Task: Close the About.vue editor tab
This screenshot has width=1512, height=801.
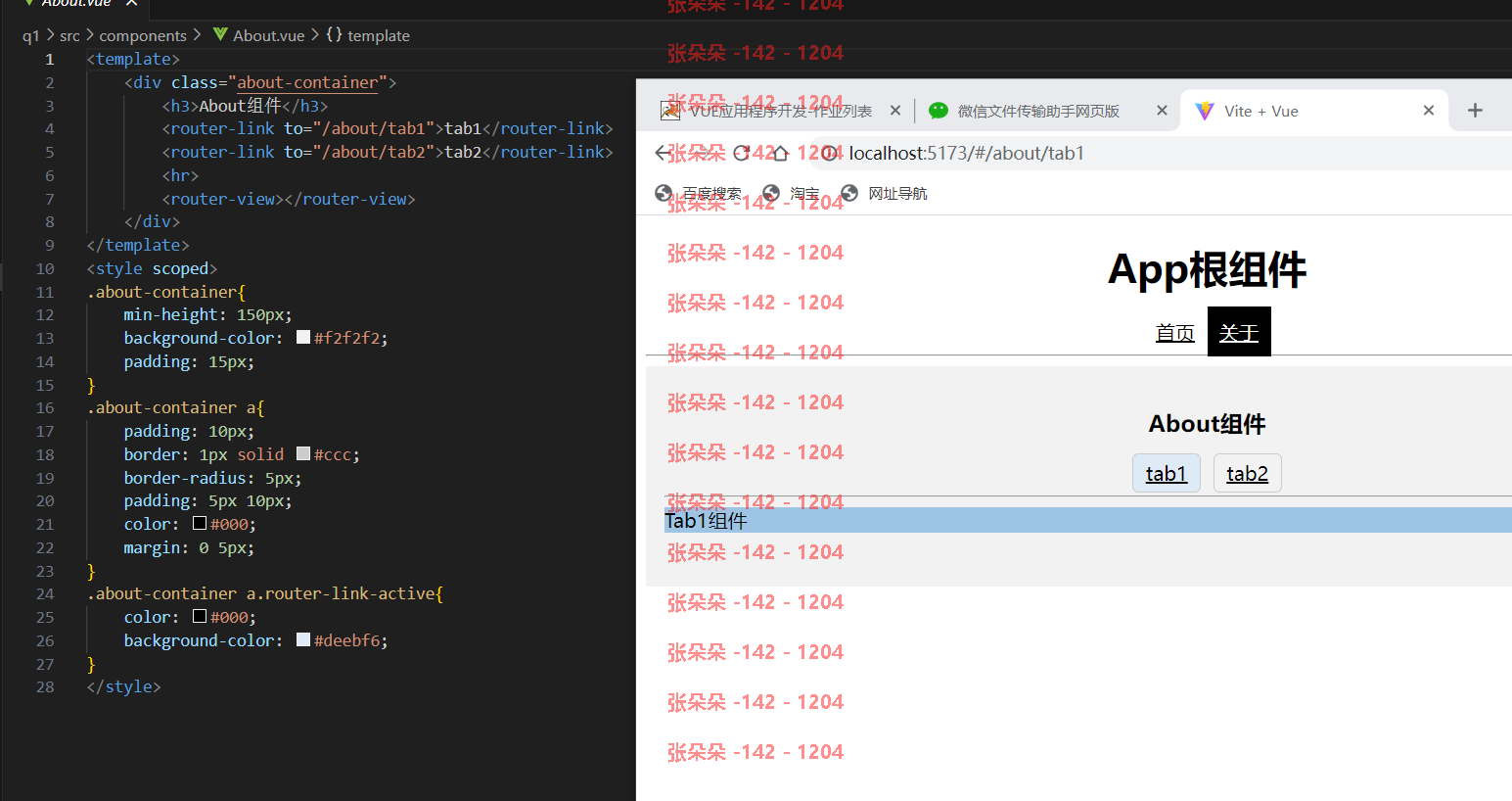Action: click(x=131, y=3)
